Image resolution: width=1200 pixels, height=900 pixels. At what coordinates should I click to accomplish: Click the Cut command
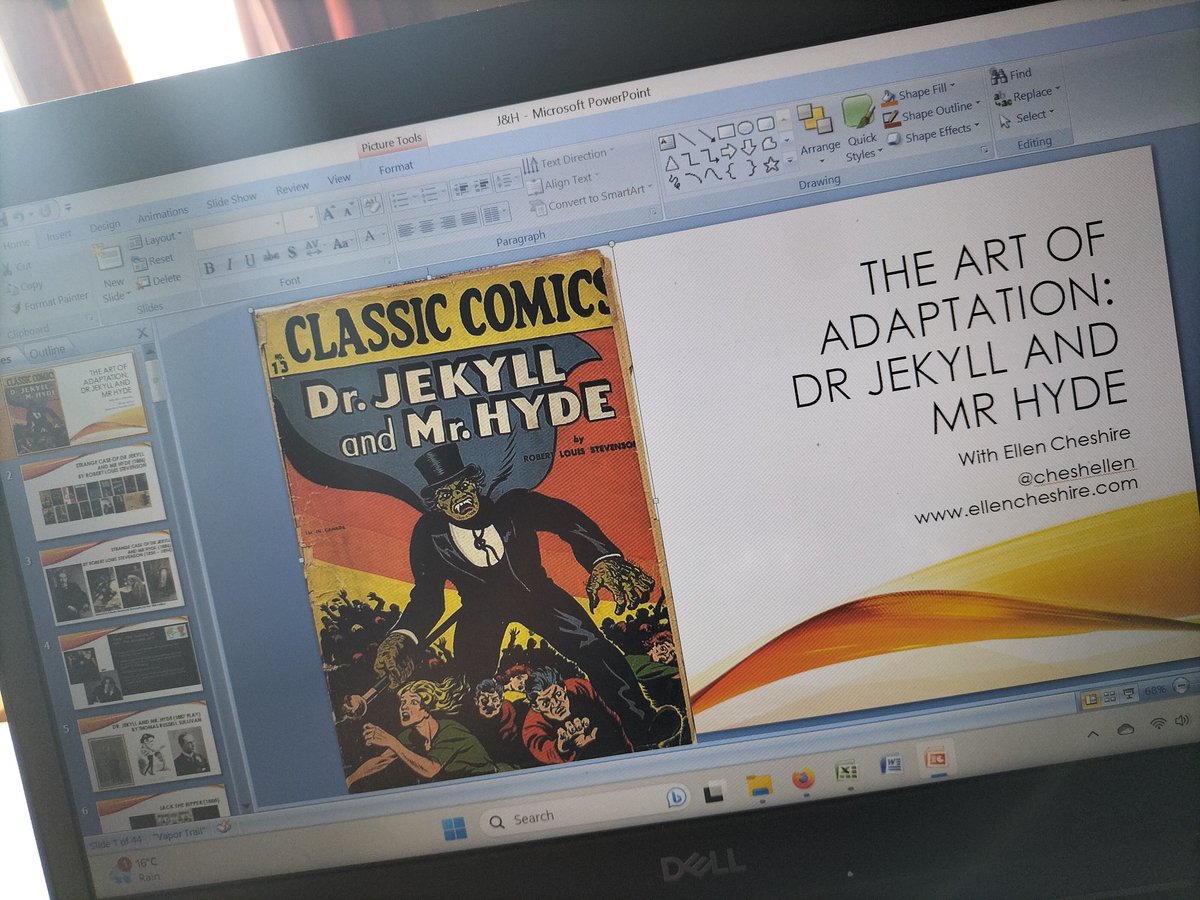coord(16,267)
